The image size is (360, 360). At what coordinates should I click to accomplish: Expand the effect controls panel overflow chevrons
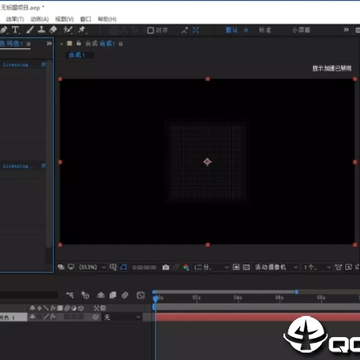tap(49, 43)
